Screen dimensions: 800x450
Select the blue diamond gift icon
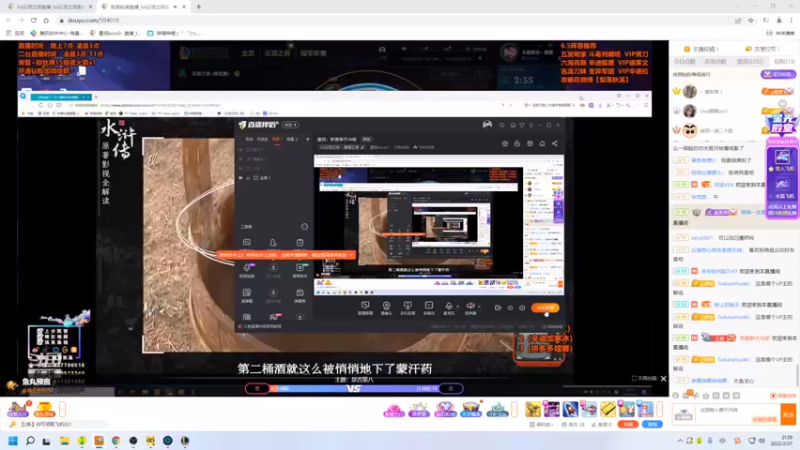[x=445, y=409]
